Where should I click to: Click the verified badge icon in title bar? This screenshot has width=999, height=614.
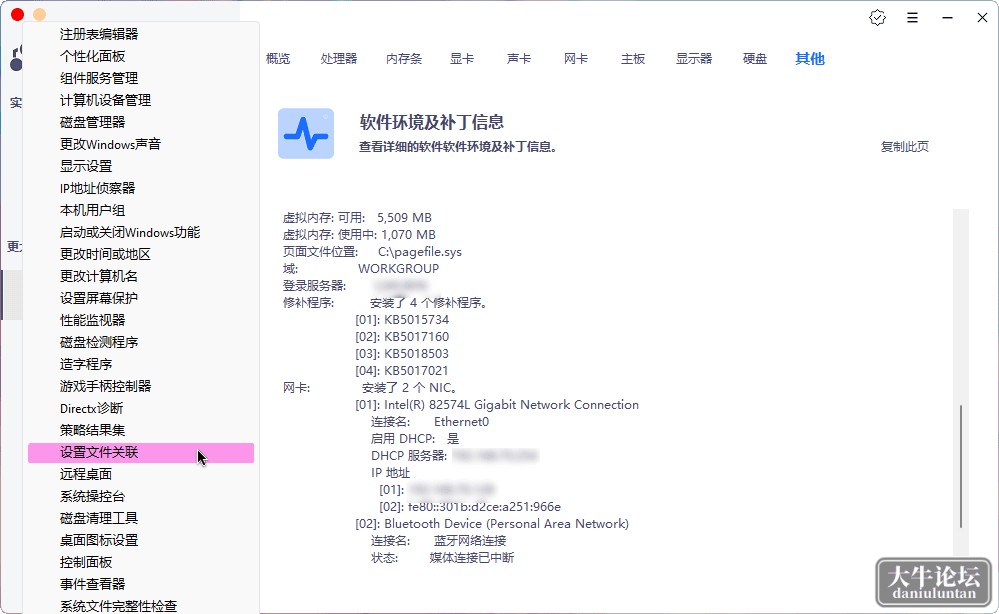click(x=877, y=18)
